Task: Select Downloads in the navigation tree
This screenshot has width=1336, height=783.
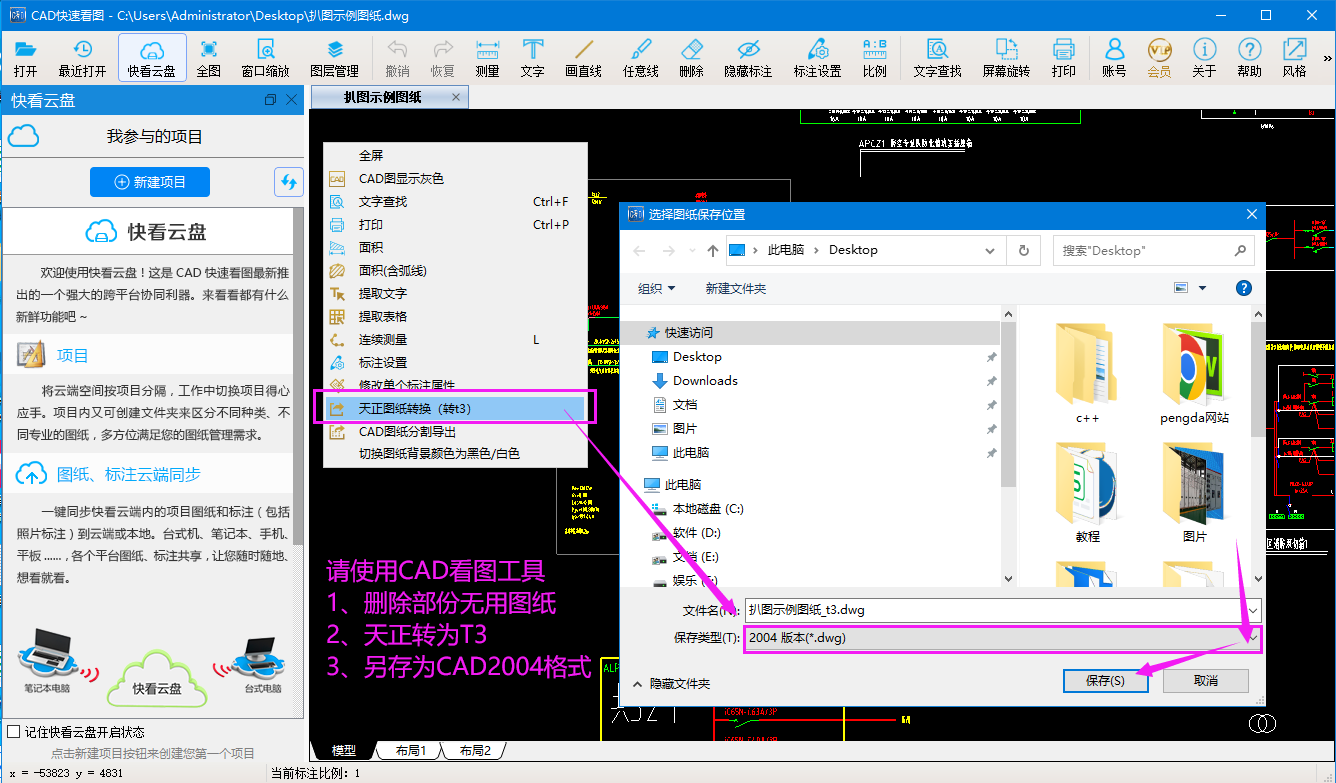Action: pos(705,380)
